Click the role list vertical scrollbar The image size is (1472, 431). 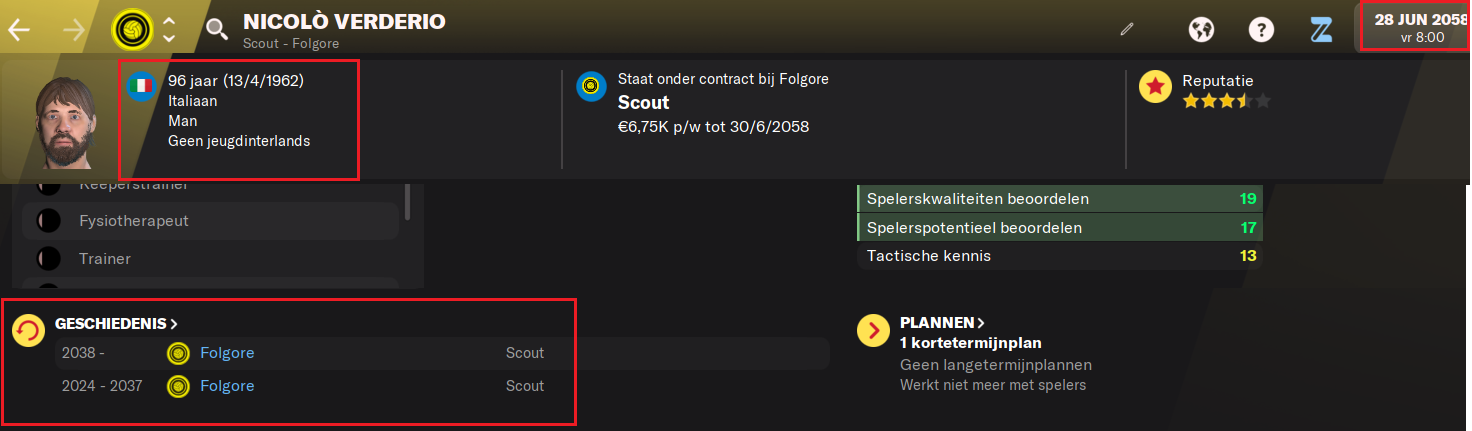[407, 200]
